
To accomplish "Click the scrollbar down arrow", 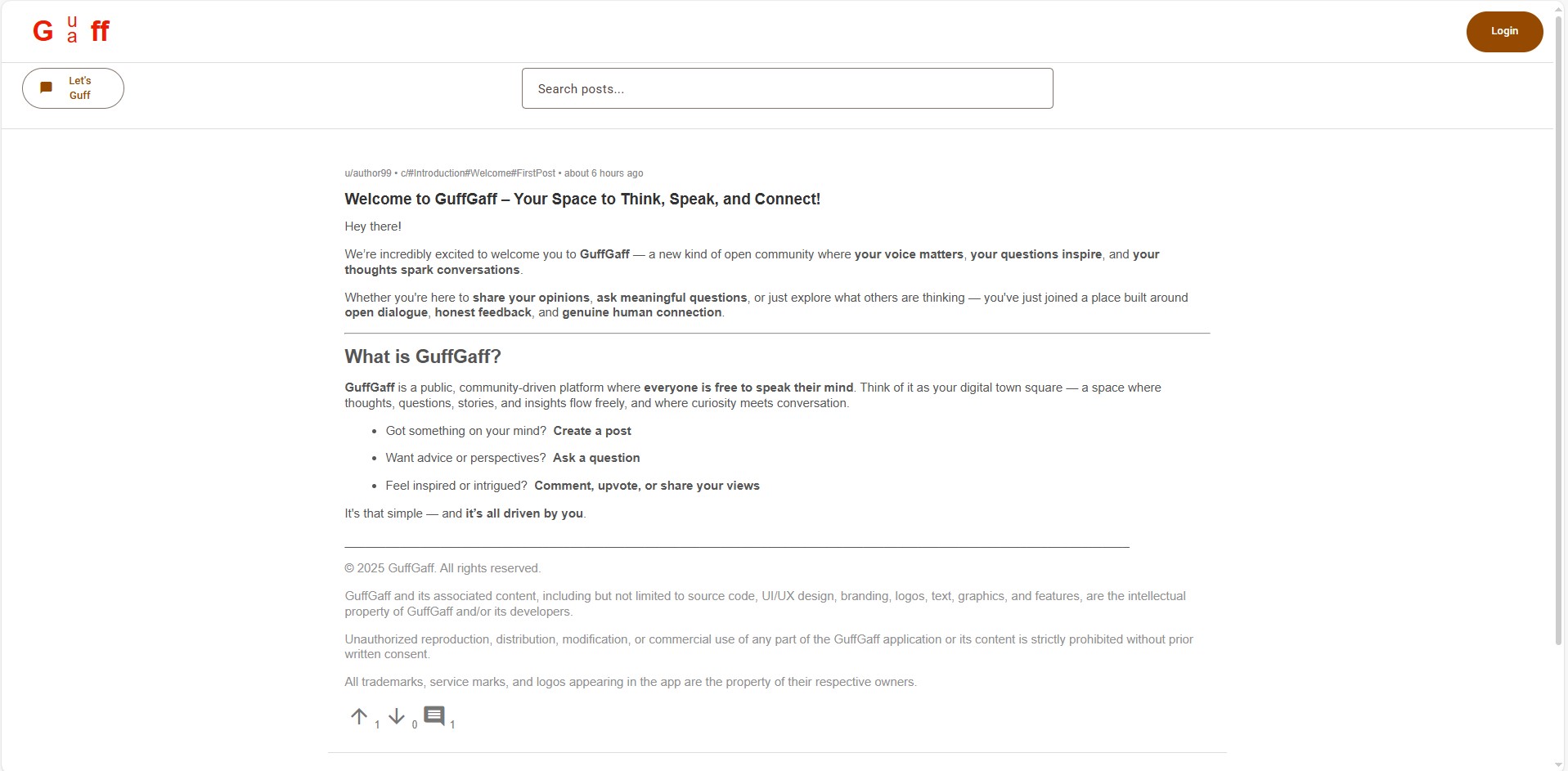I will click(1557, 764).
